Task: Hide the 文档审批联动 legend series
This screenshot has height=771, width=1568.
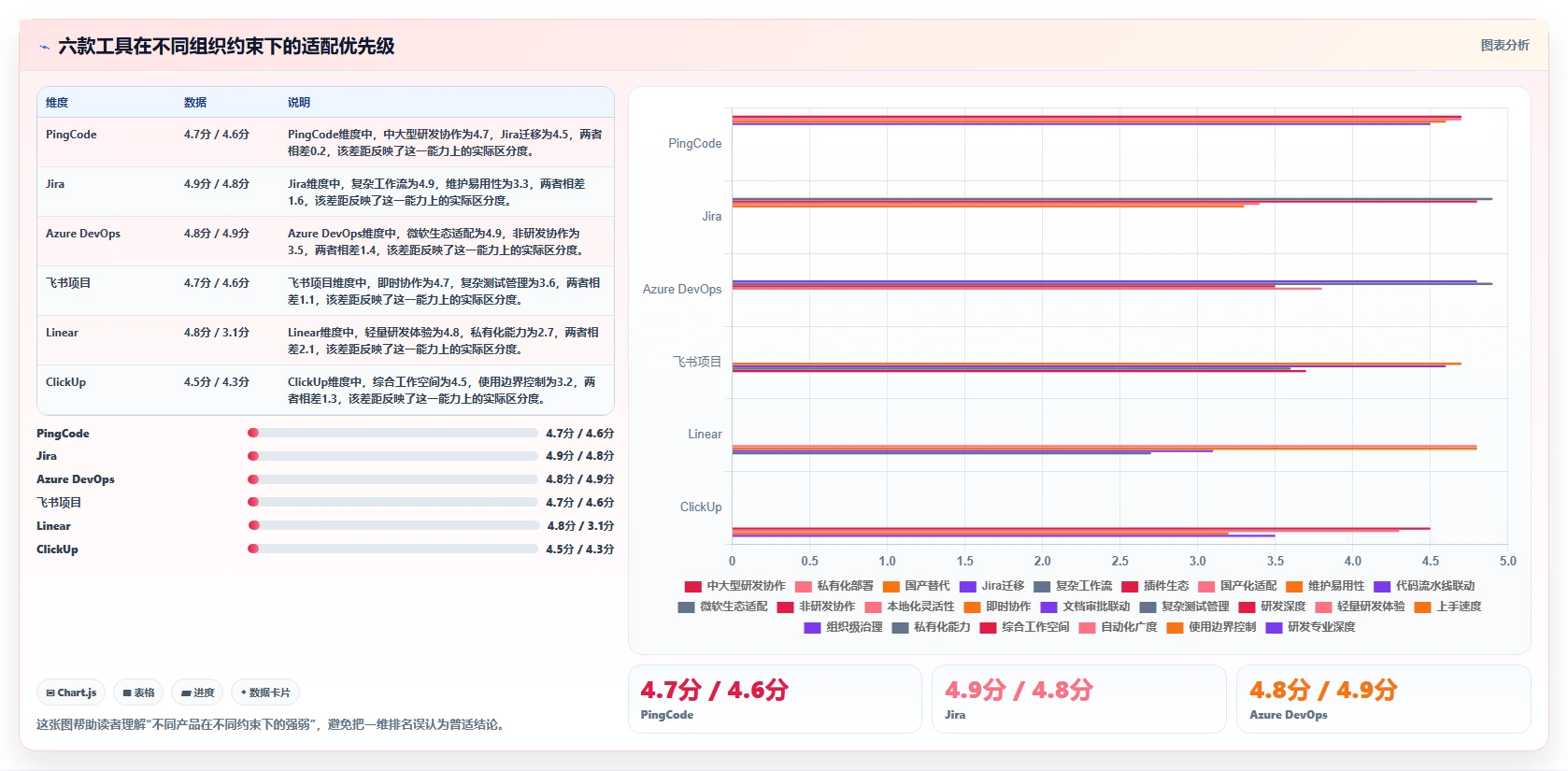Action: 1086,607
